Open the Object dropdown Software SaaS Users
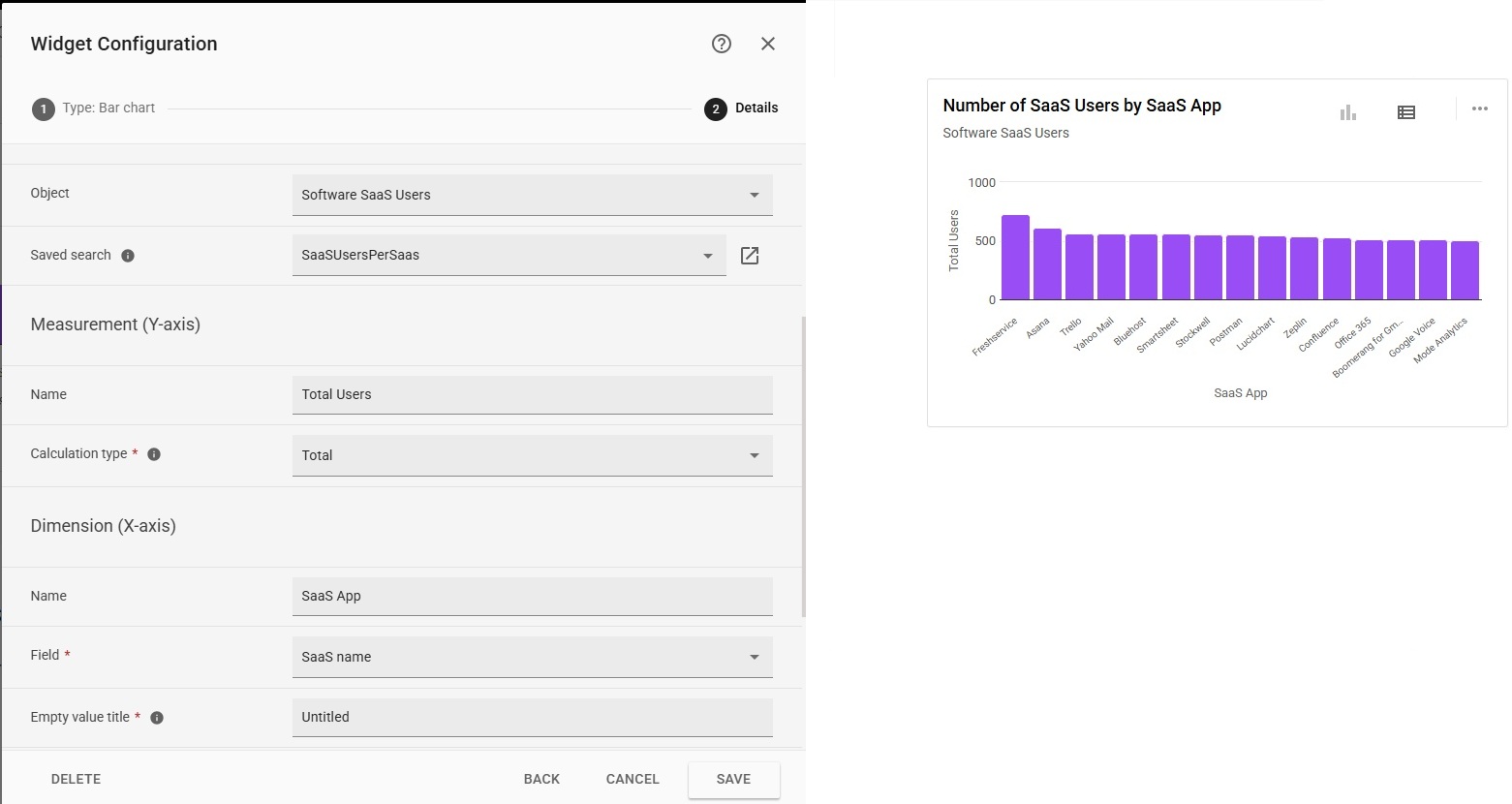1512x804 pixels. (533, 195)
